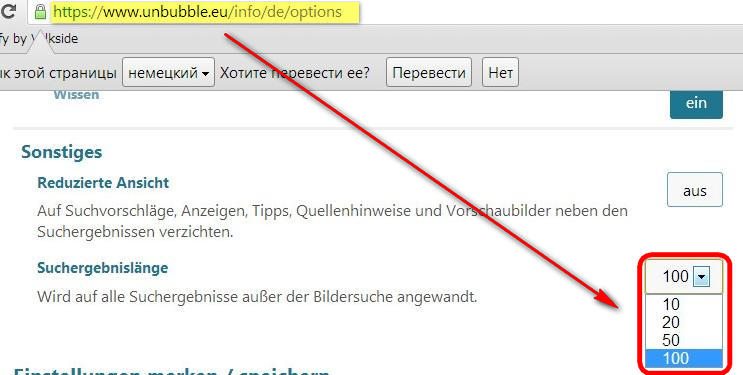Toggle Reduzierte Ansicht 'aus' switch
743x375 pixels.
[695, 190]
